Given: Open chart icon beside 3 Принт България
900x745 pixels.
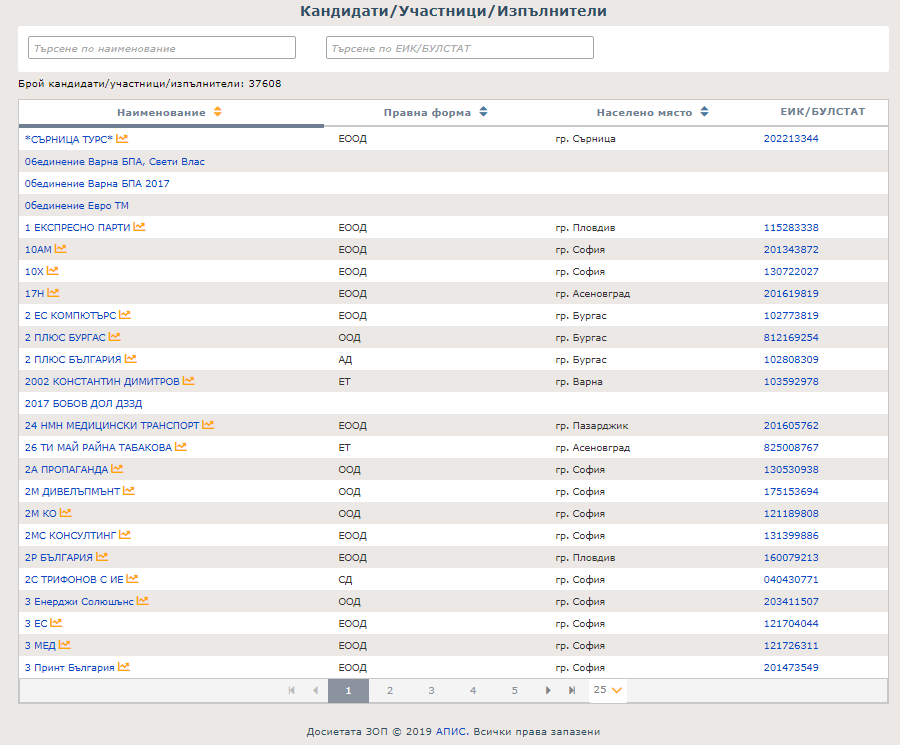Looking at the screenshot, I should click(x=124, y=667).
